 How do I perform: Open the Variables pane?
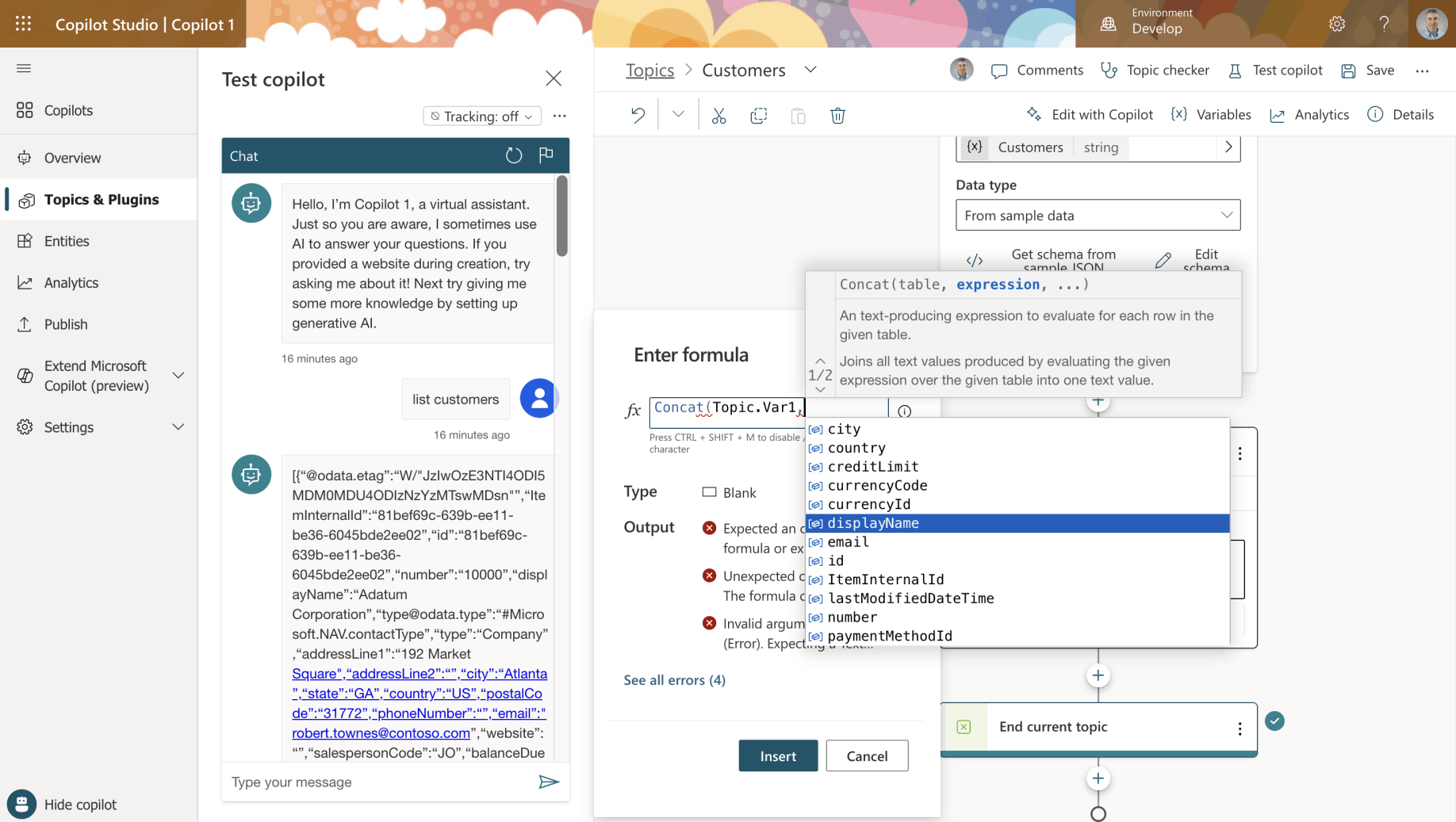point(1211,115)
